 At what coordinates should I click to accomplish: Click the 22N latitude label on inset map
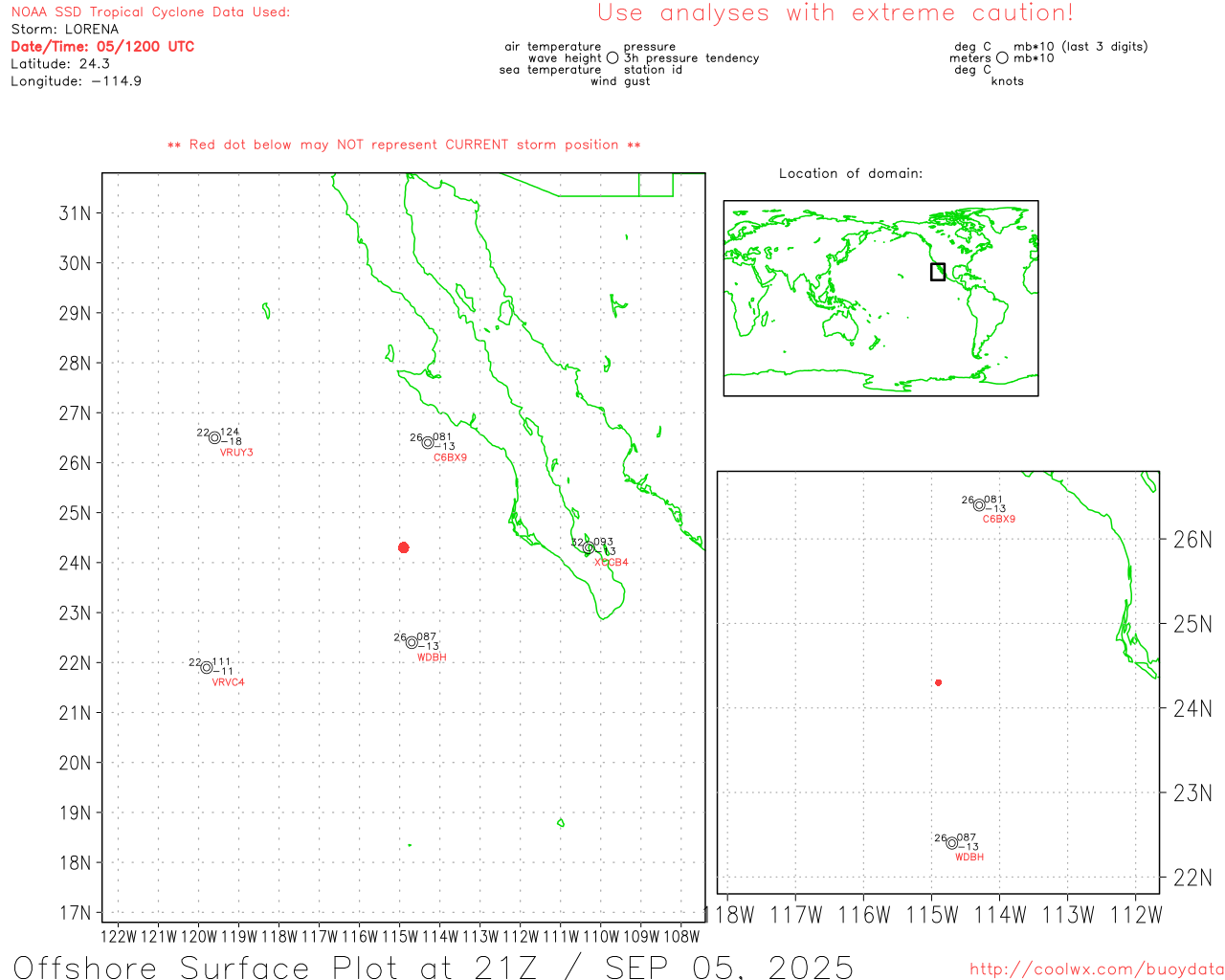pyautogui.click(x=1192, y=878)
